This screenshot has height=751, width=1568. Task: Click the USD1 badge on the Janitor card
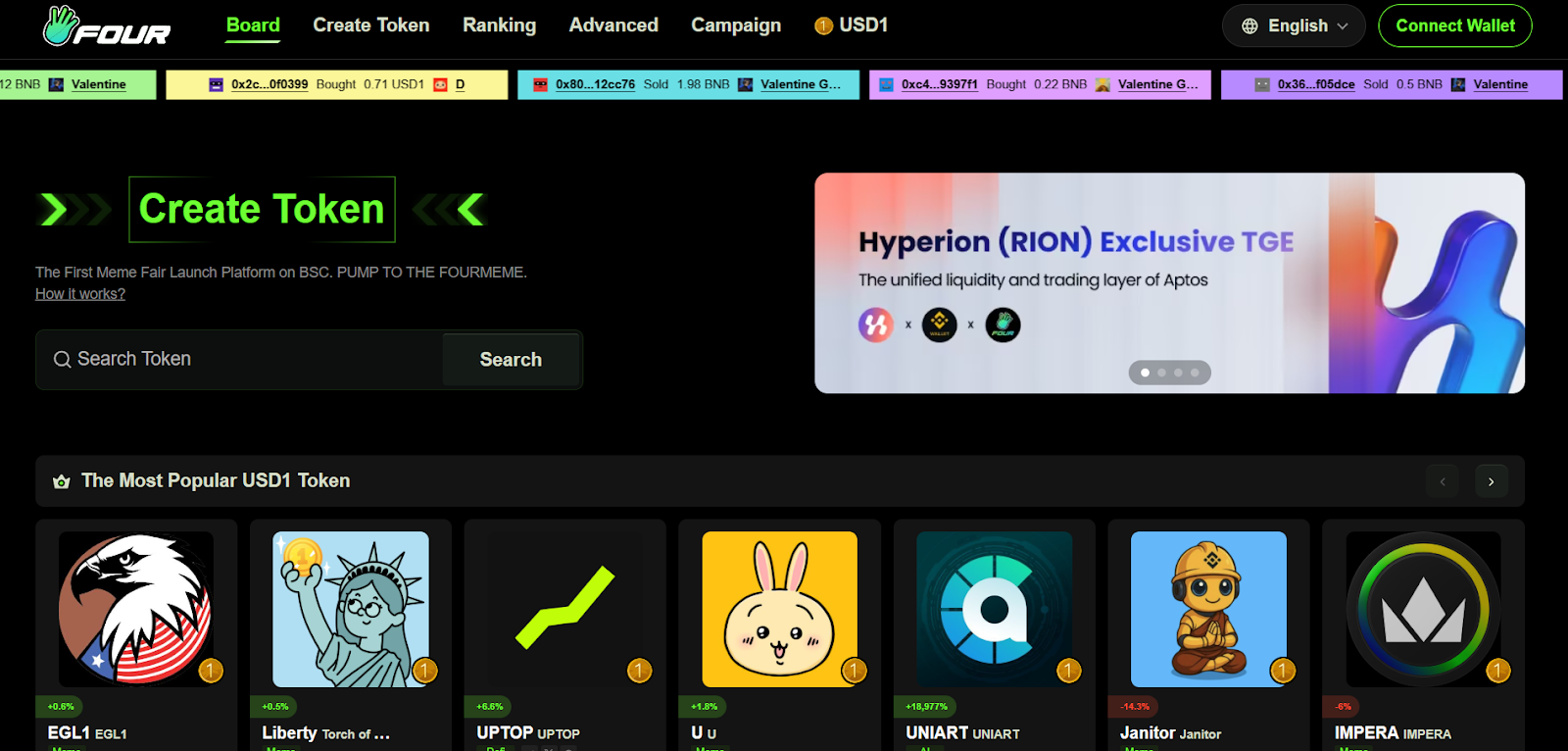point(1284,671)
